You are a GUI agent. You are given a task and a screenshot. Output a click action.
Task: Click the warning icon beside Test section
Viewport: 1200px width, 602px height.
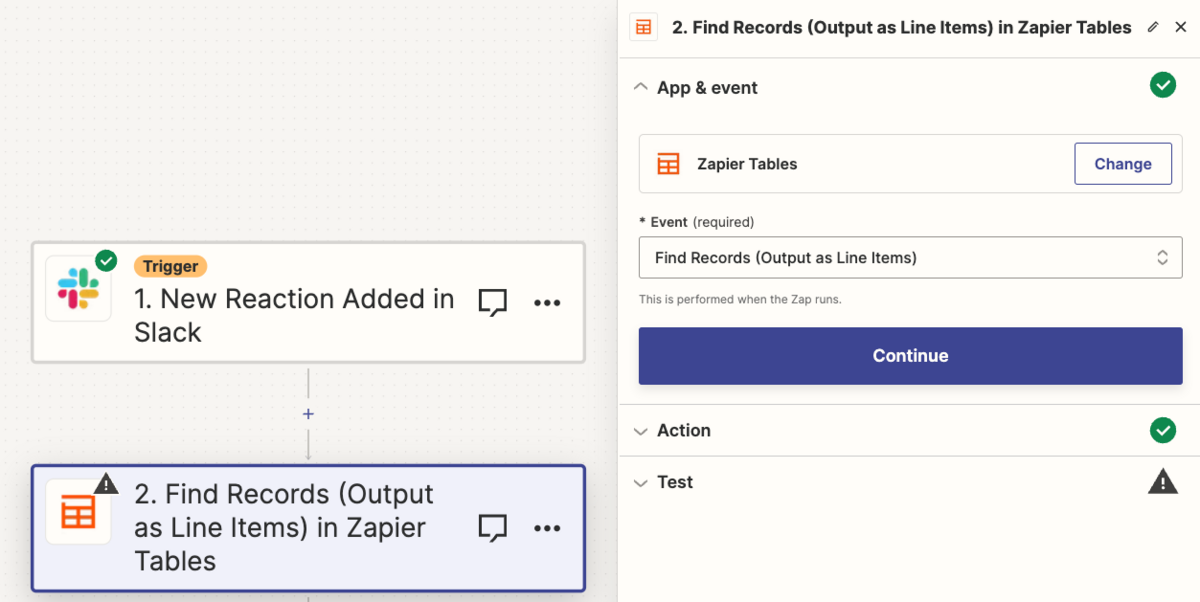(1162, 482)
